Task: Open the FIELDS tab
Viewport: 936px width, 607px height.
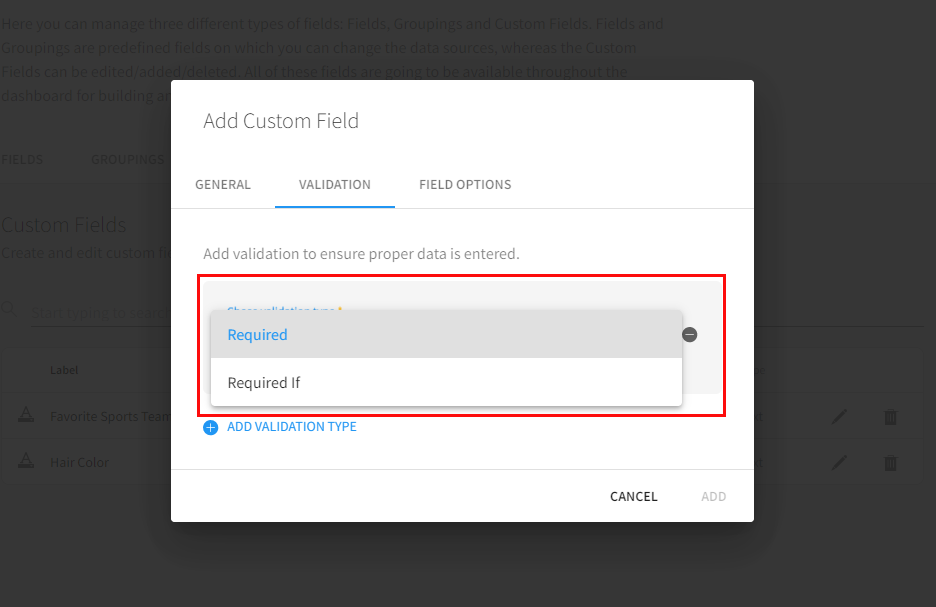Action: [22, 160]
